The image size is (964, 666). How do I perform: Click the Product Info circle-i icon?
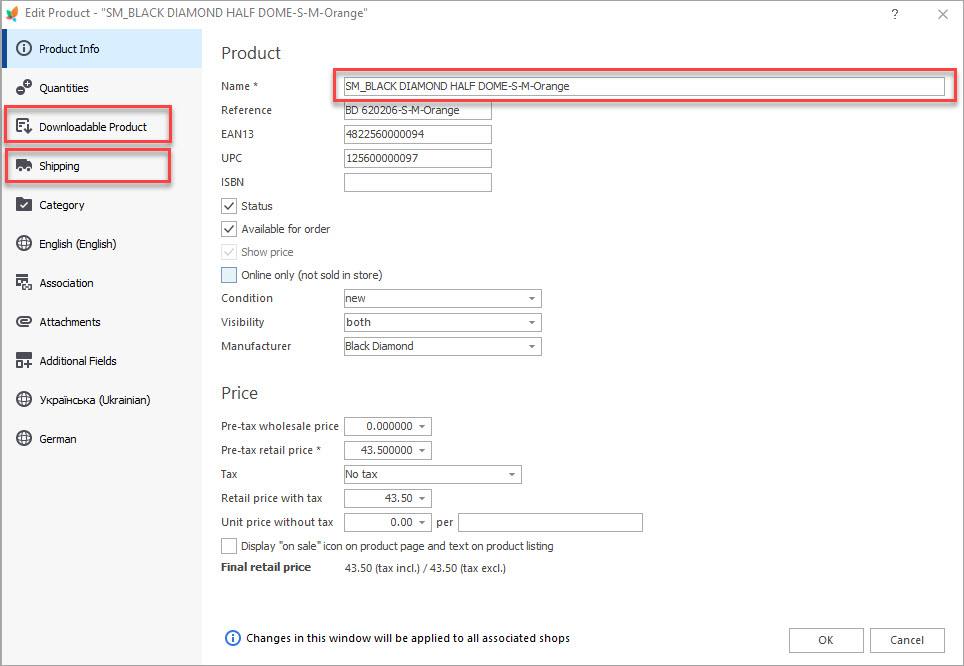click(24, 48)
